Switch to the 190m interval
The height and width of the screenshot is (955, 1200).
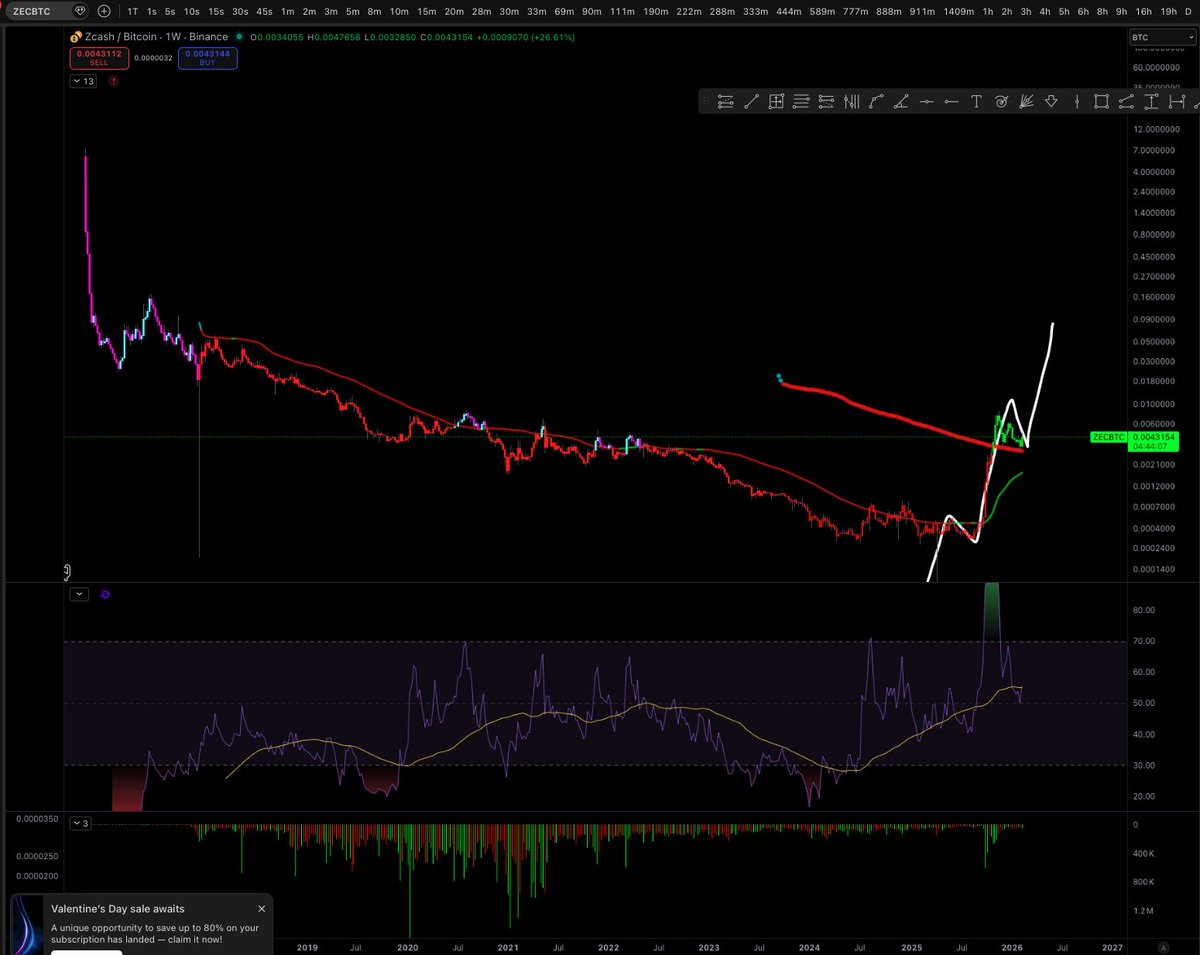(656, 11)
